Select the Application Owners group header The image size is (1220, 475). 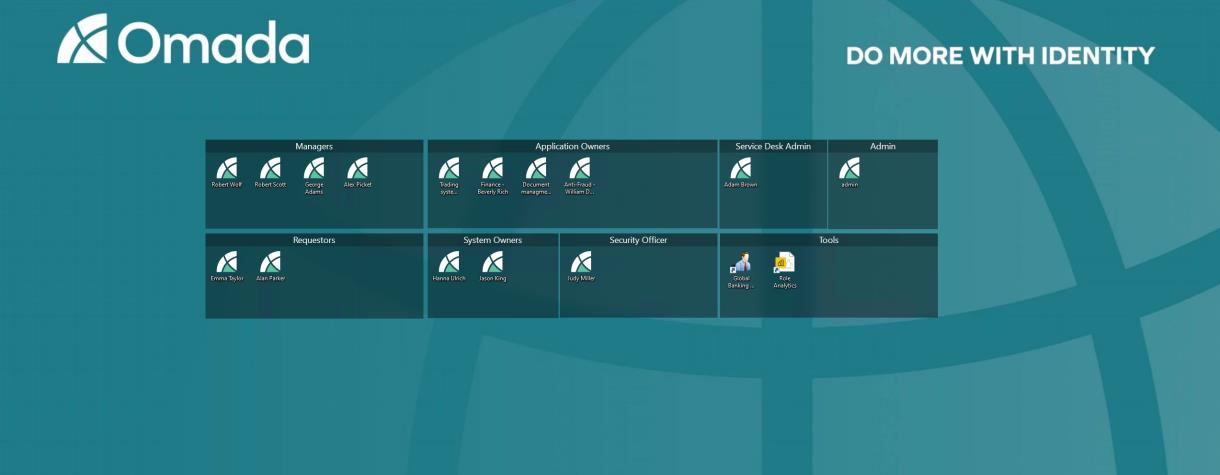pos(572,146)
